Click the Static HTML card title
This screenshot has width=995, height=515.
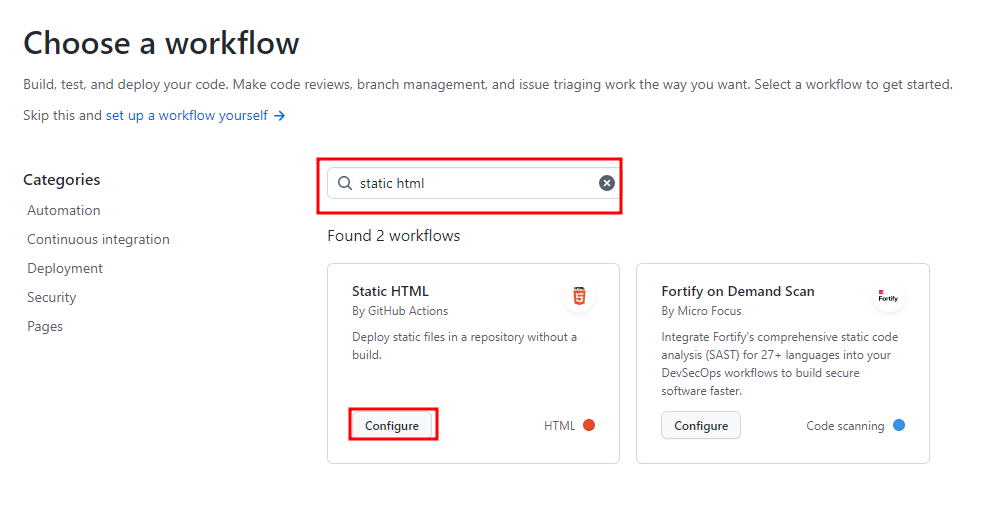pyautogui.click(x=390, y=291)
